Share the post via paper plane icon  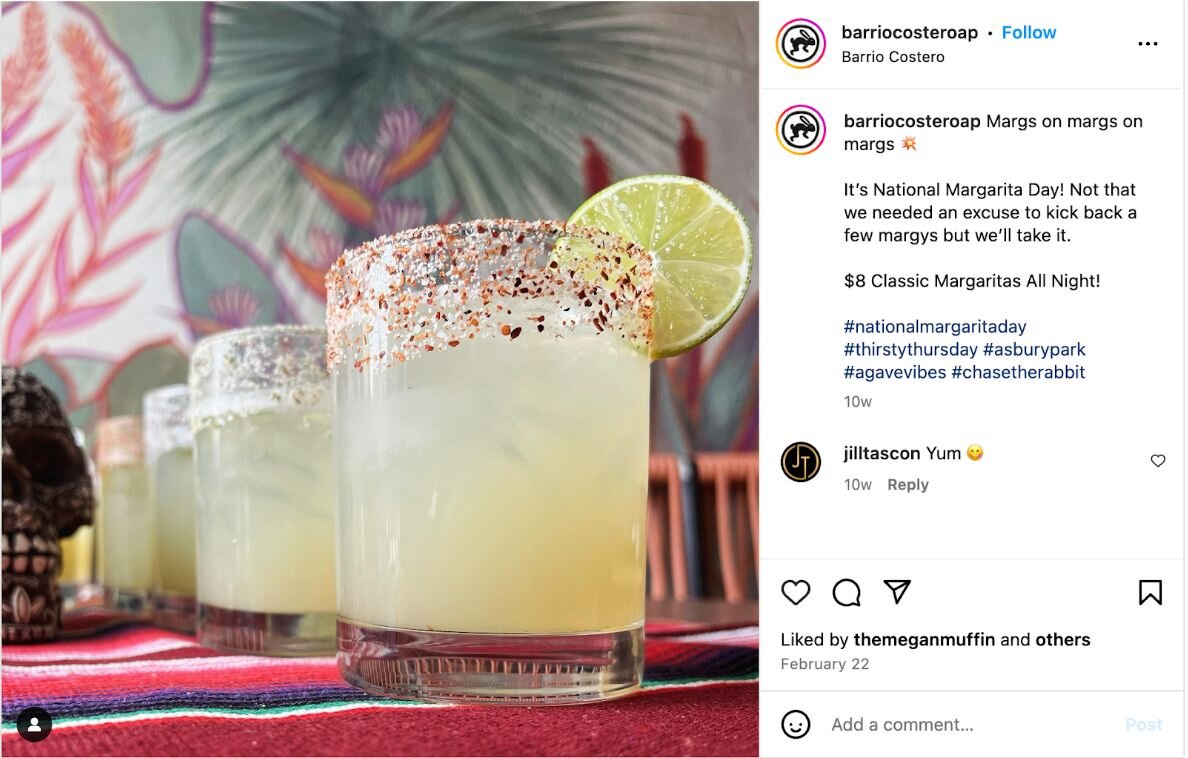tap(897, 591)
